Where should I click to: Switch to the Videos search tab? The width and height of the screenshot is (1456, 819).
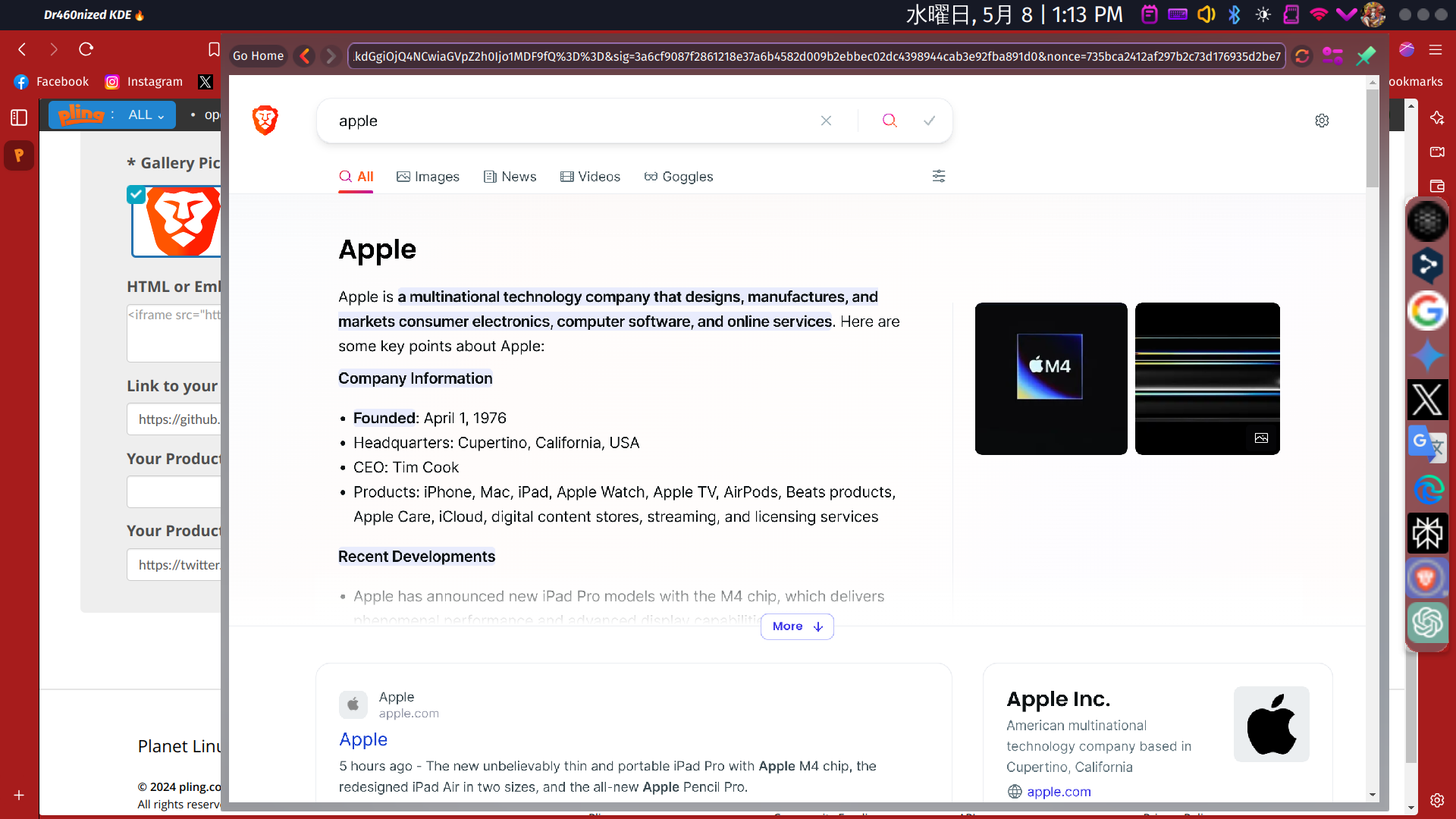(x=590, y=177)
